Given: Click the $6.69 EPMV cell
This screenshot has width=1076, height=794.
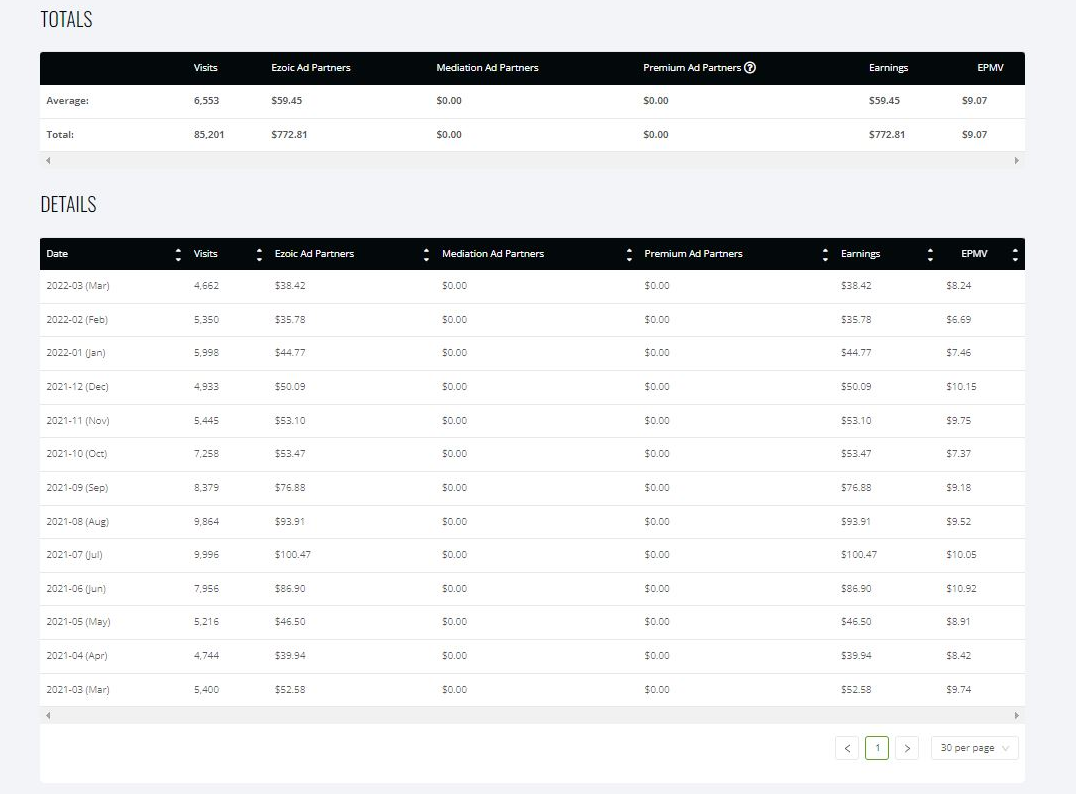Looking at the screenshot, I should coord(958,320).
